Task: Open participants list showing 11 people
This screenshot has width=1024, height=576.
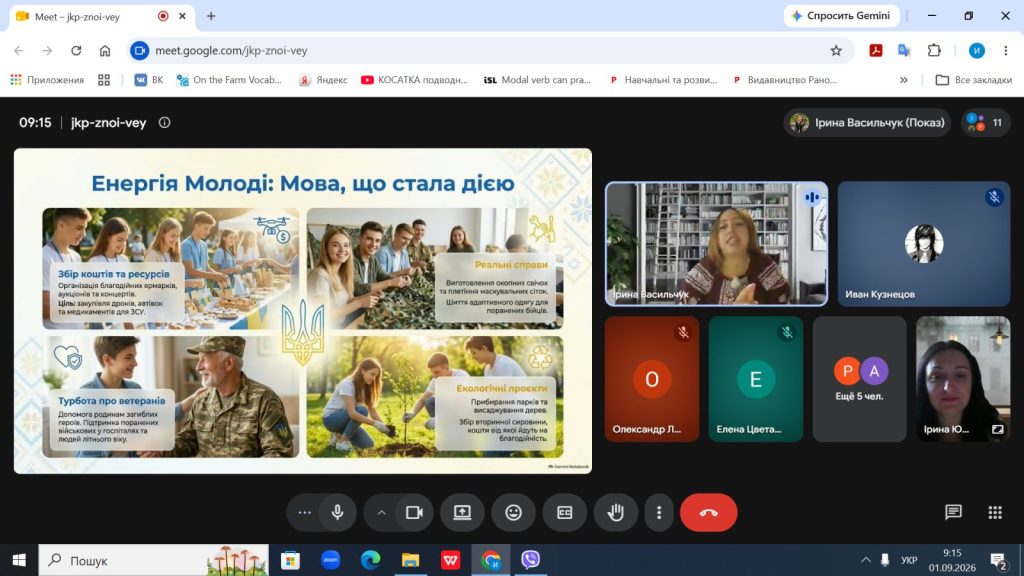Action: tap(986, 122)
